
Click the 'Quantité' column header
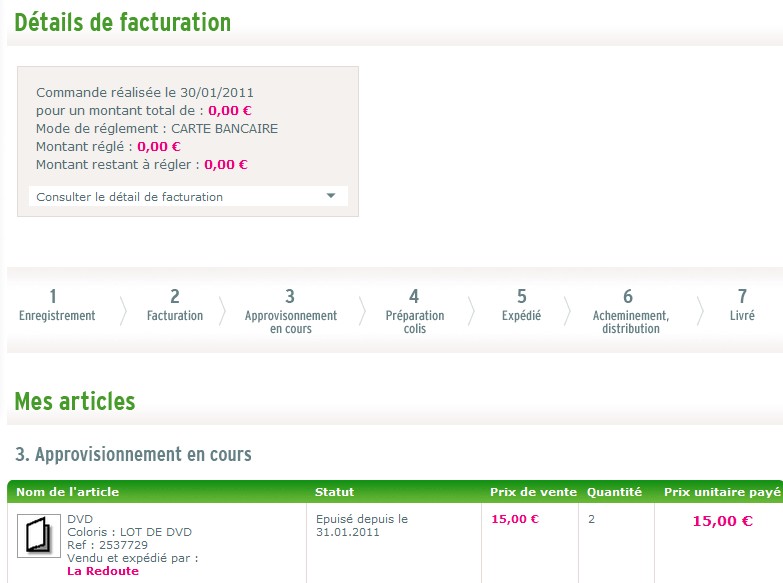tap(614, 492)
